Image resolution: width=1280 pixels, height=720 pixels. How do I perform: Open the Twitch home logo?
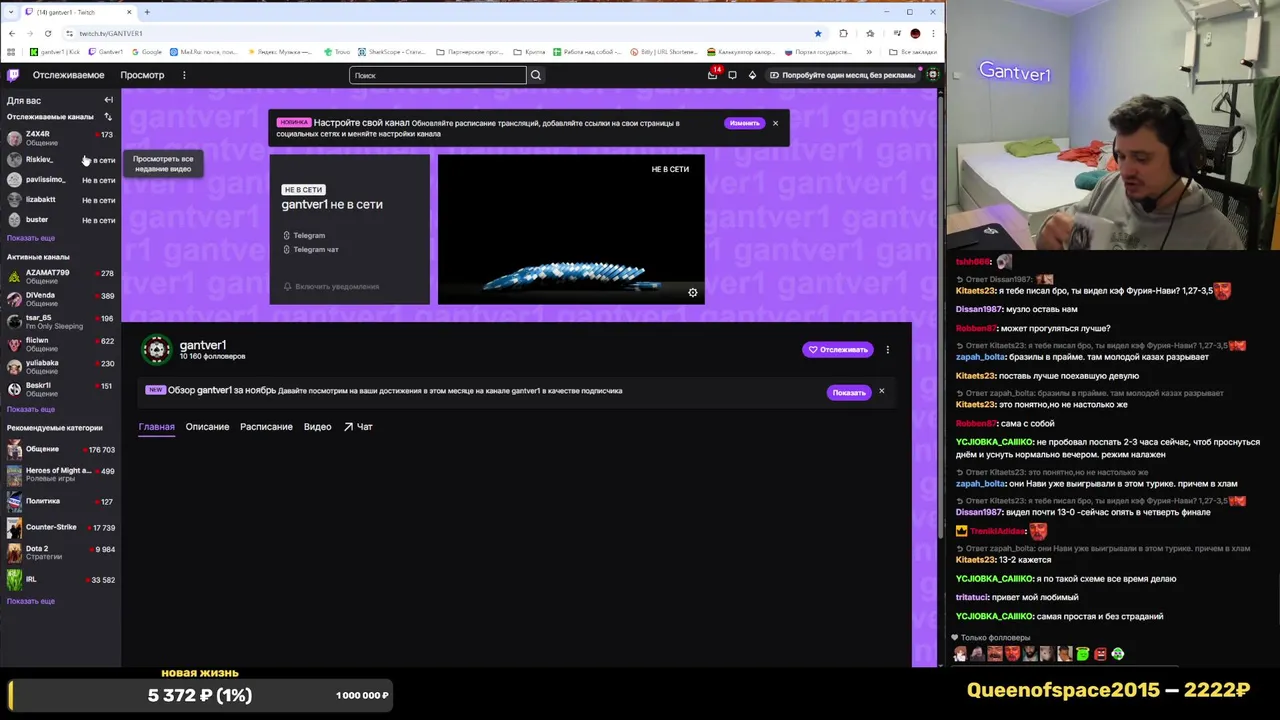(x=13, y=75)
